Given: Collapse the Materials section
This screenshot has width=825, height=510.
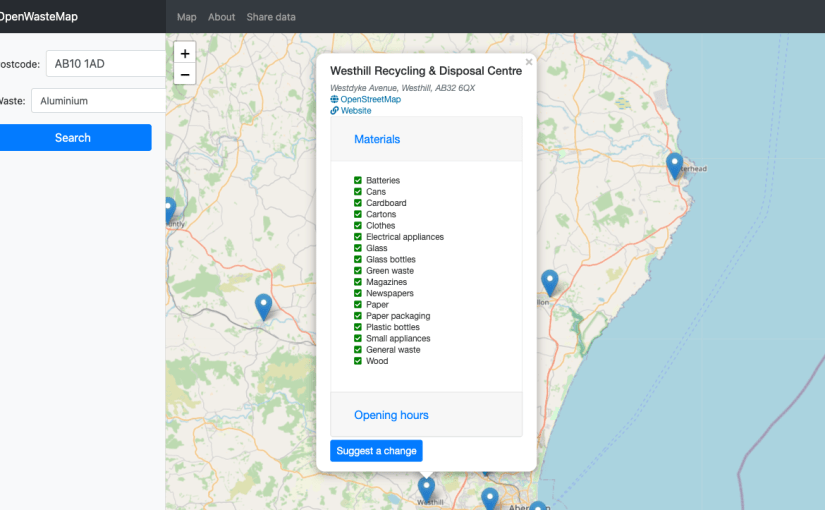Looking at the screenshot, I should 377,139.
